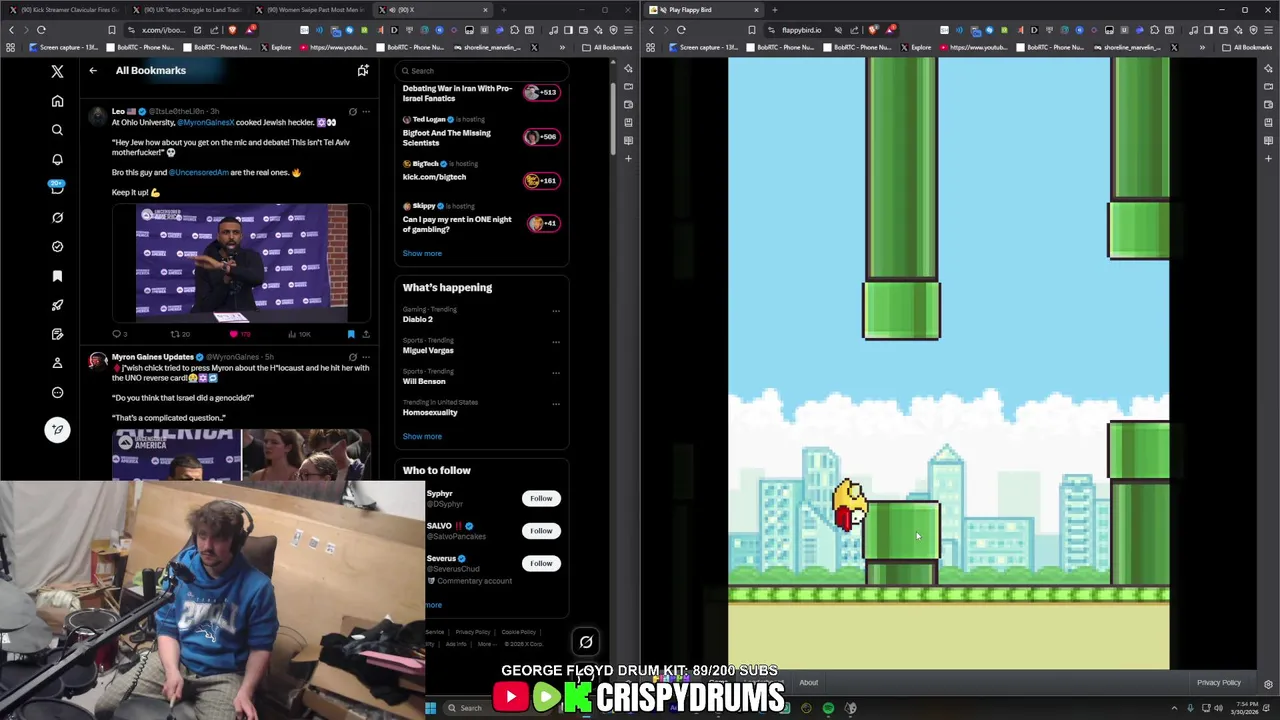Screen dimensions: 1280x720
Task: Reply to Leo's post via the comment icon
Action: pyautogui.click(x=117, y=334)
